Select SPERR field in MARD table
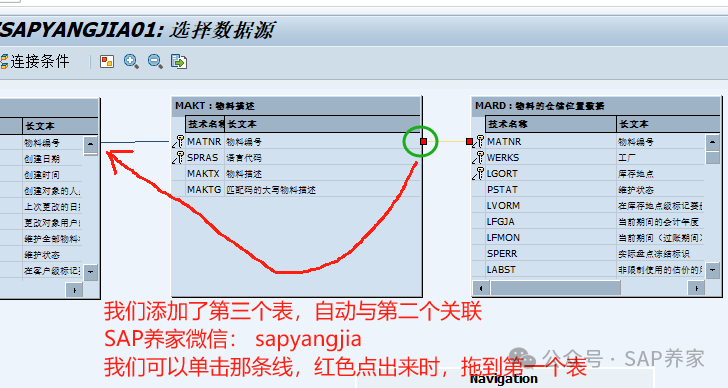Image resolution: width=728 pixels, height=388 pixels. point(502,254)
